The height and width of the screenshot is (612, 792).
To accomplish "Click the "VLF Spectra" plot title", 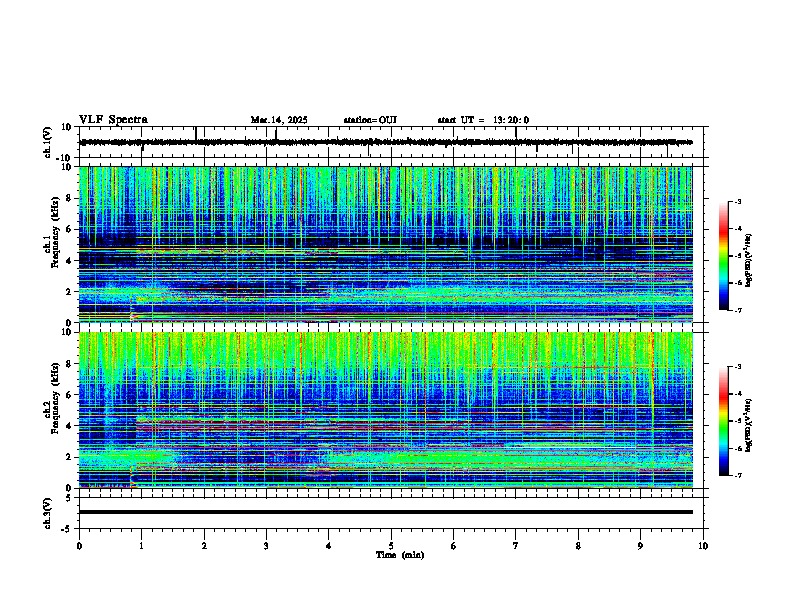I will tap(113, 120).
